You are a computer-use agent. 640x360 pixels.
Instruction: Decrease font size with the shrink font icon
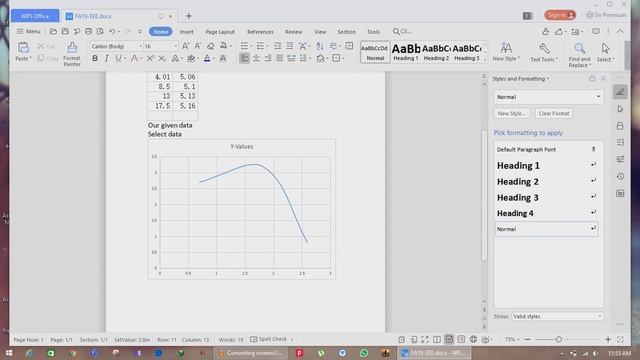coord(198,46)
